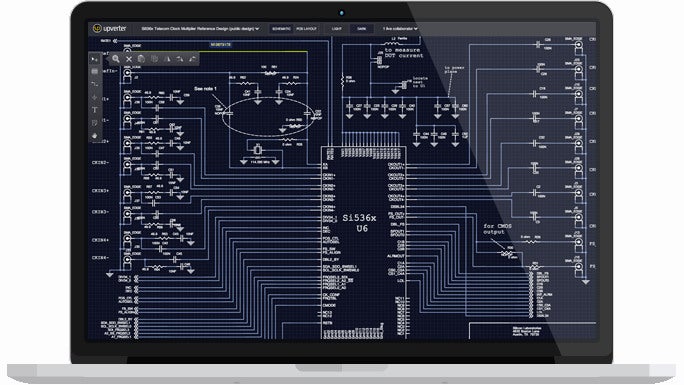Select the power/ground port tool

95,97
